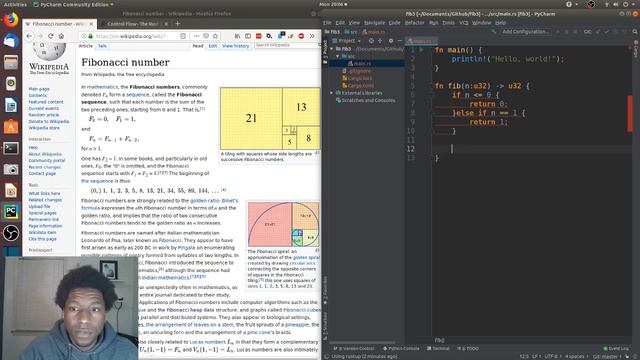Open Terminal tool window
This screenshot has width=640, height=360.
coord(438,349)
